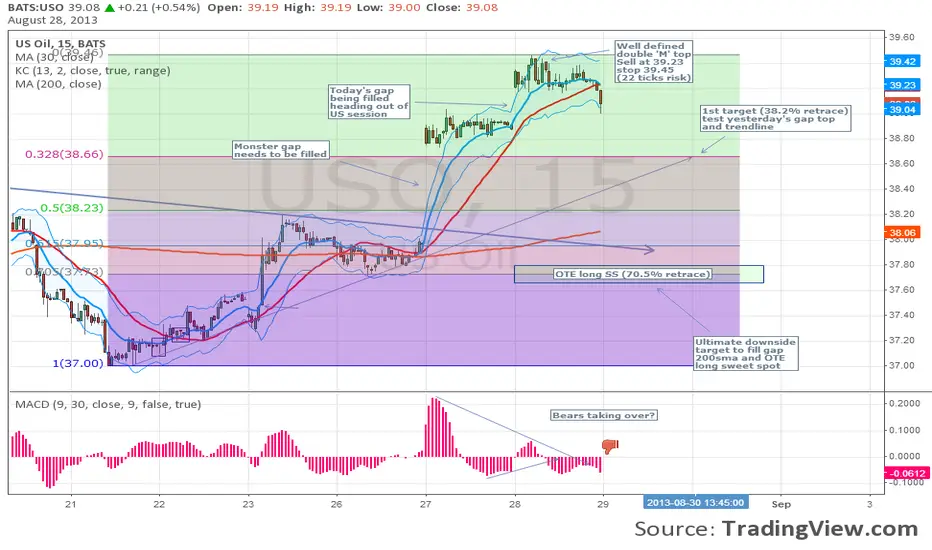Click the Close: 39.08 value in header
Screen dimensions: 932x550
462,8
